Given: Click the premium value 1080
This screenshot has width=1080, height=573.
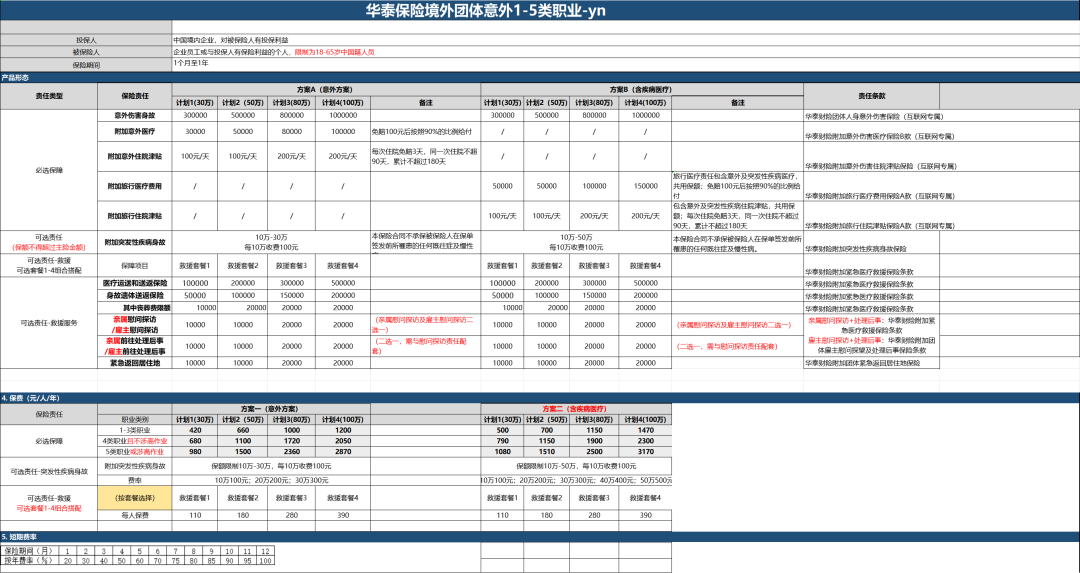Looking at the screenshot, I should 502,452.
